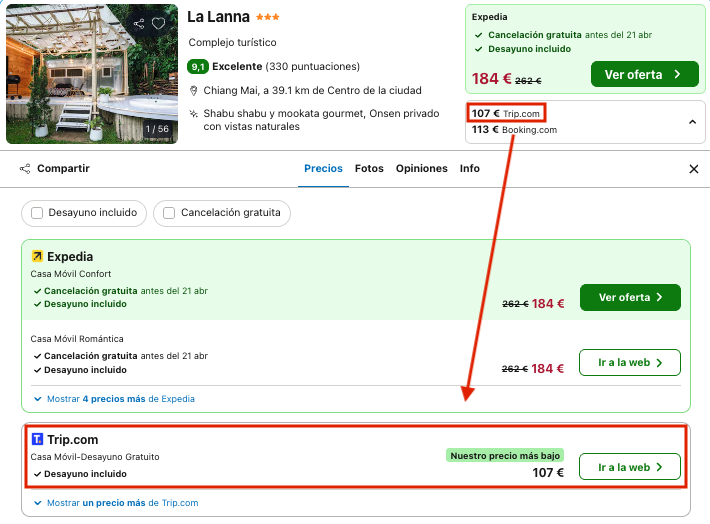Image resolution: width=710 pixels, height=524 pixels.
Task: Check the Cancelación gratuita filter
Action: [x=170, y=213]
